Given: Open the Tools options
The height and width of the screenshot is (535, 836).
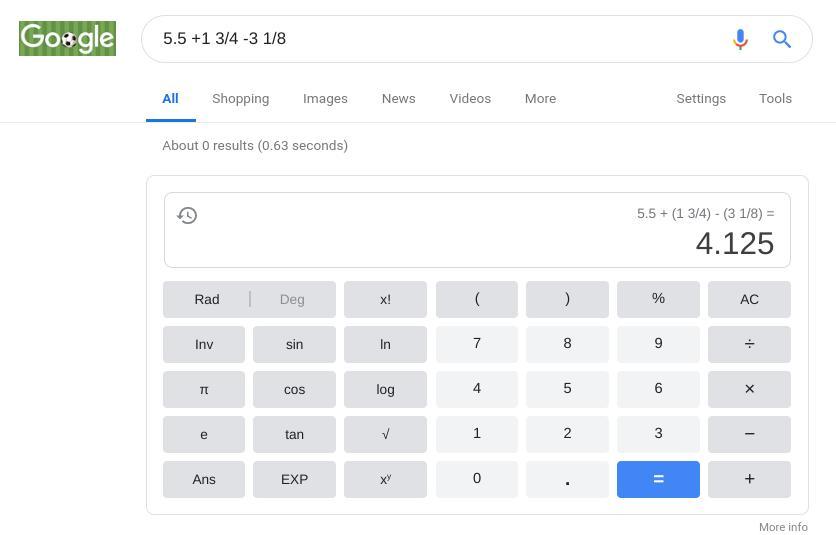Looking at the screenshot, I should coord(775,98).
